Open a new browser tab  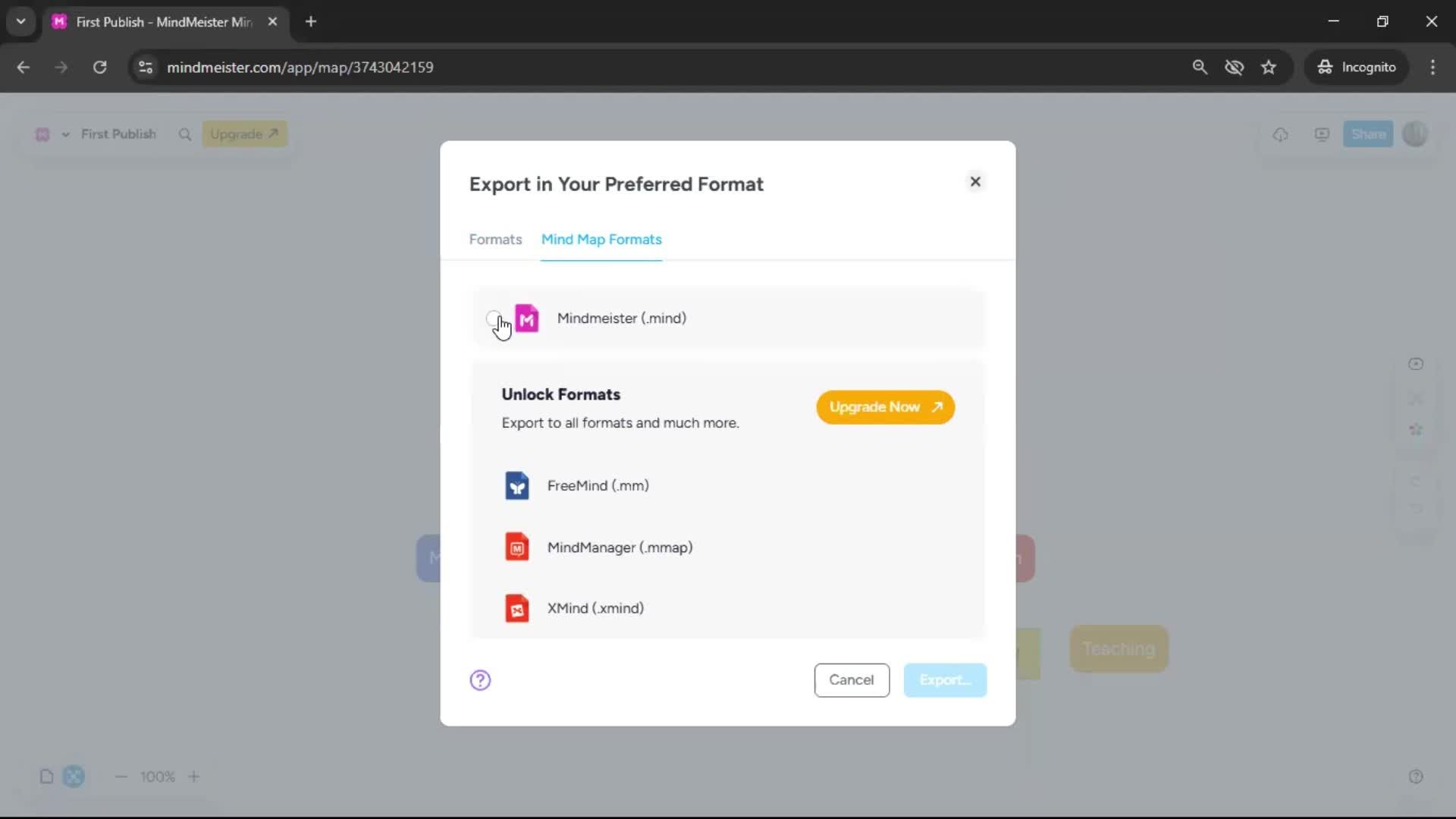tap(311, 22)
